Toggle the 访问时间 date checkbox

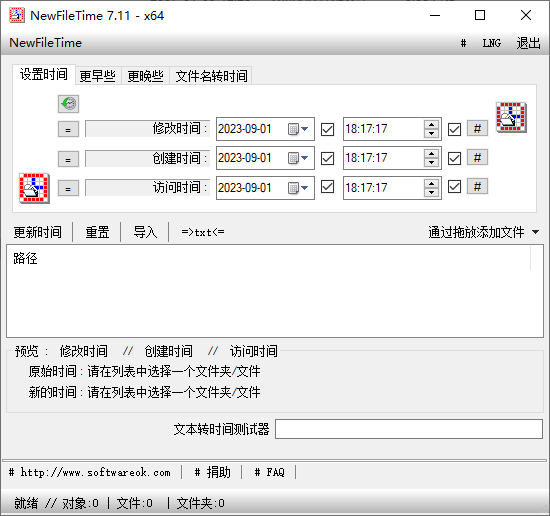(328, 187)
